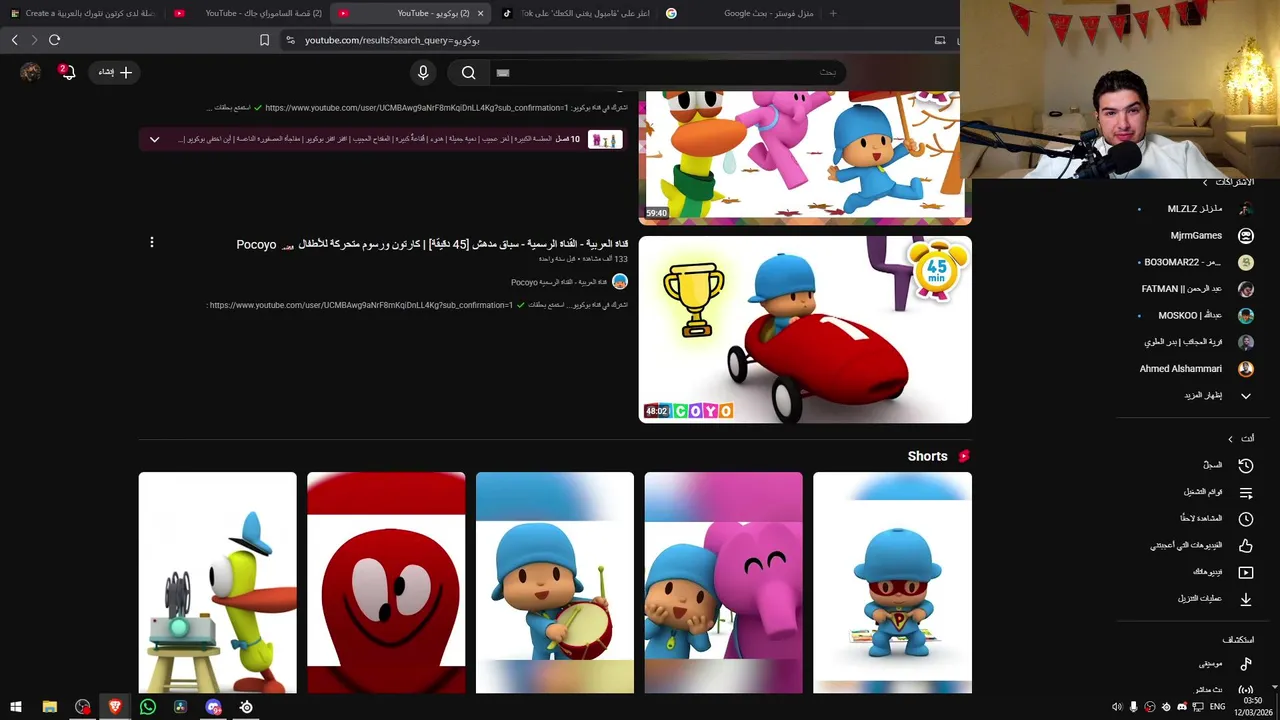
Task: Open the Pocoyo drum Short
Action: click(x=555, y=582)
